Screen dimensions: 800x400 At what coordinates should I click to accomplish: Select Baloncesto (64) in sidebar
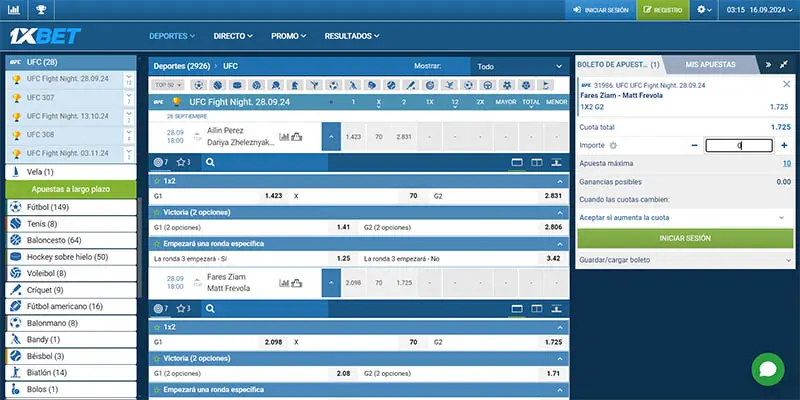point(71,240)
